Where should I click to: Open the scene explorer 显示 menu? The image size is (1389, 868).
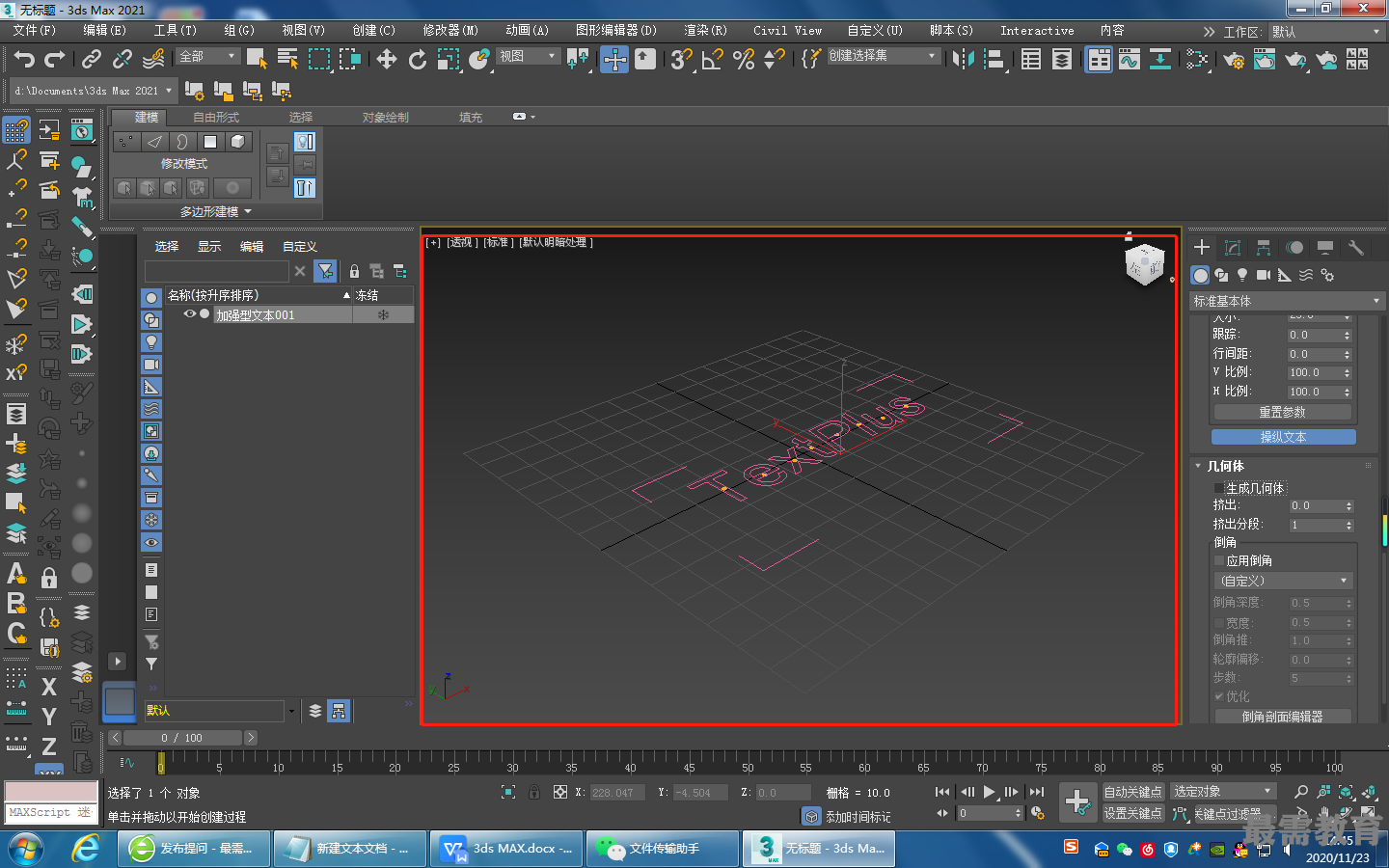pyautogui.click(x=209, y=246)
